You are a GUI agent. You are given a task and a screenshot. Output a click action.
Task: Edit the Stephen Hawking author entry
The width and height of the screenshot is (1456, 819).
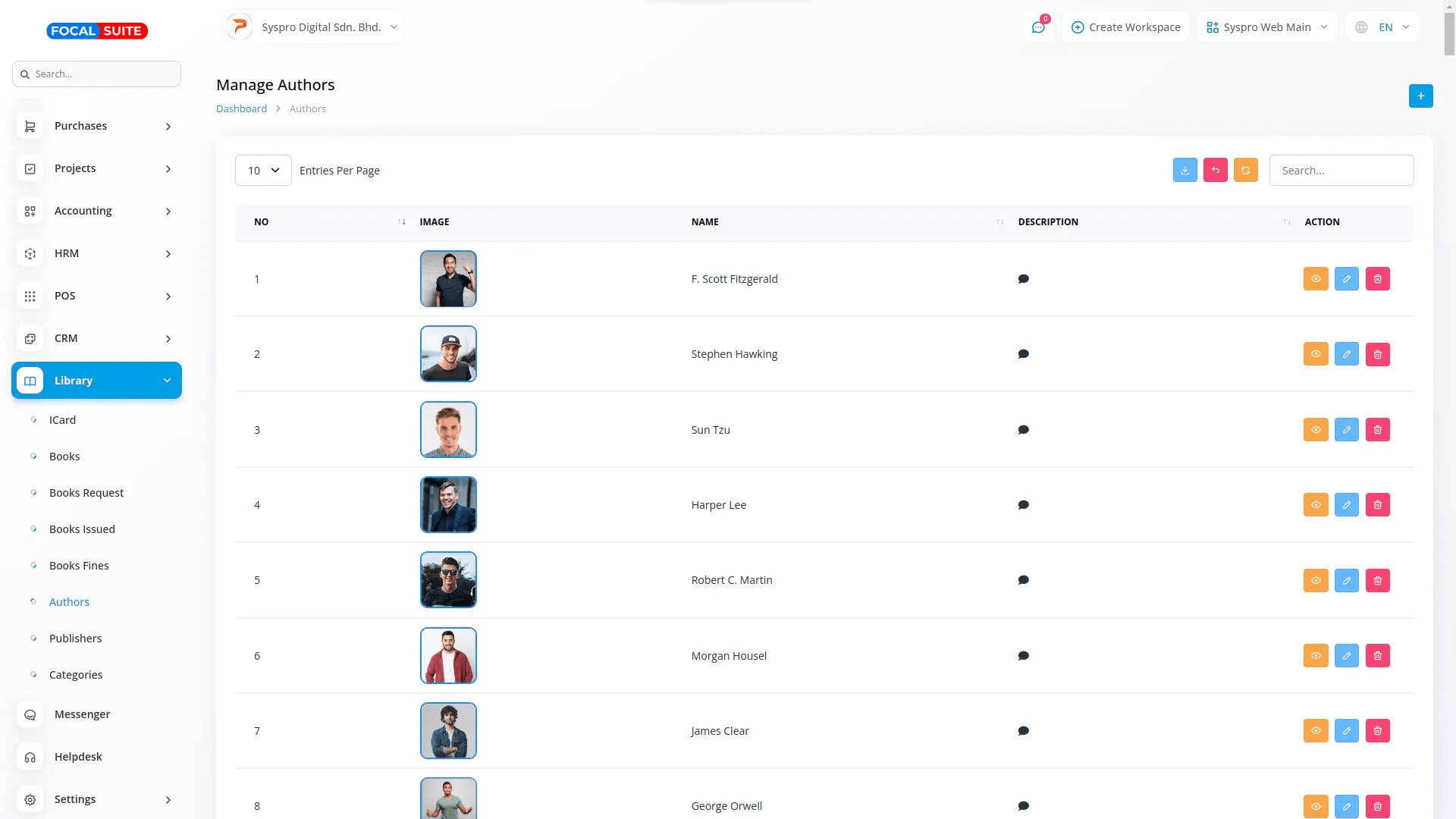click(1346, 354)
